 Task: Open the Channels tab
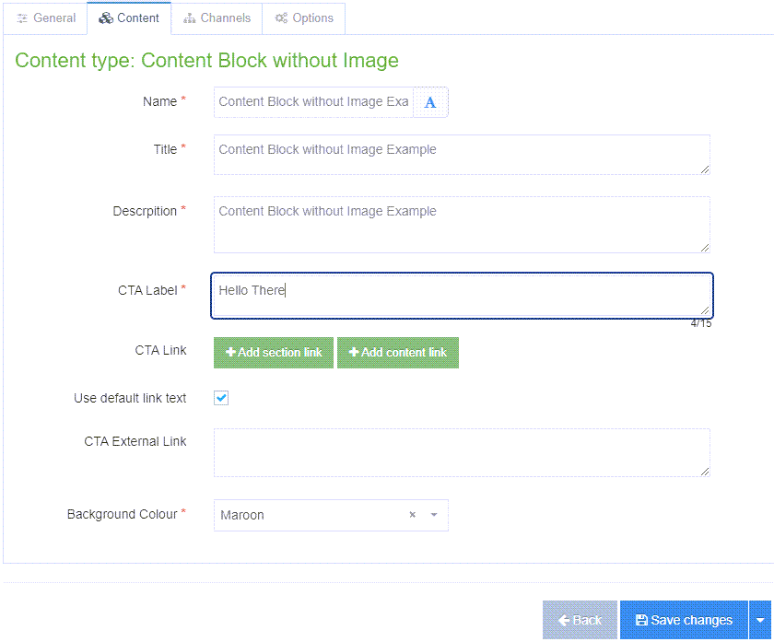click(216, 18)
